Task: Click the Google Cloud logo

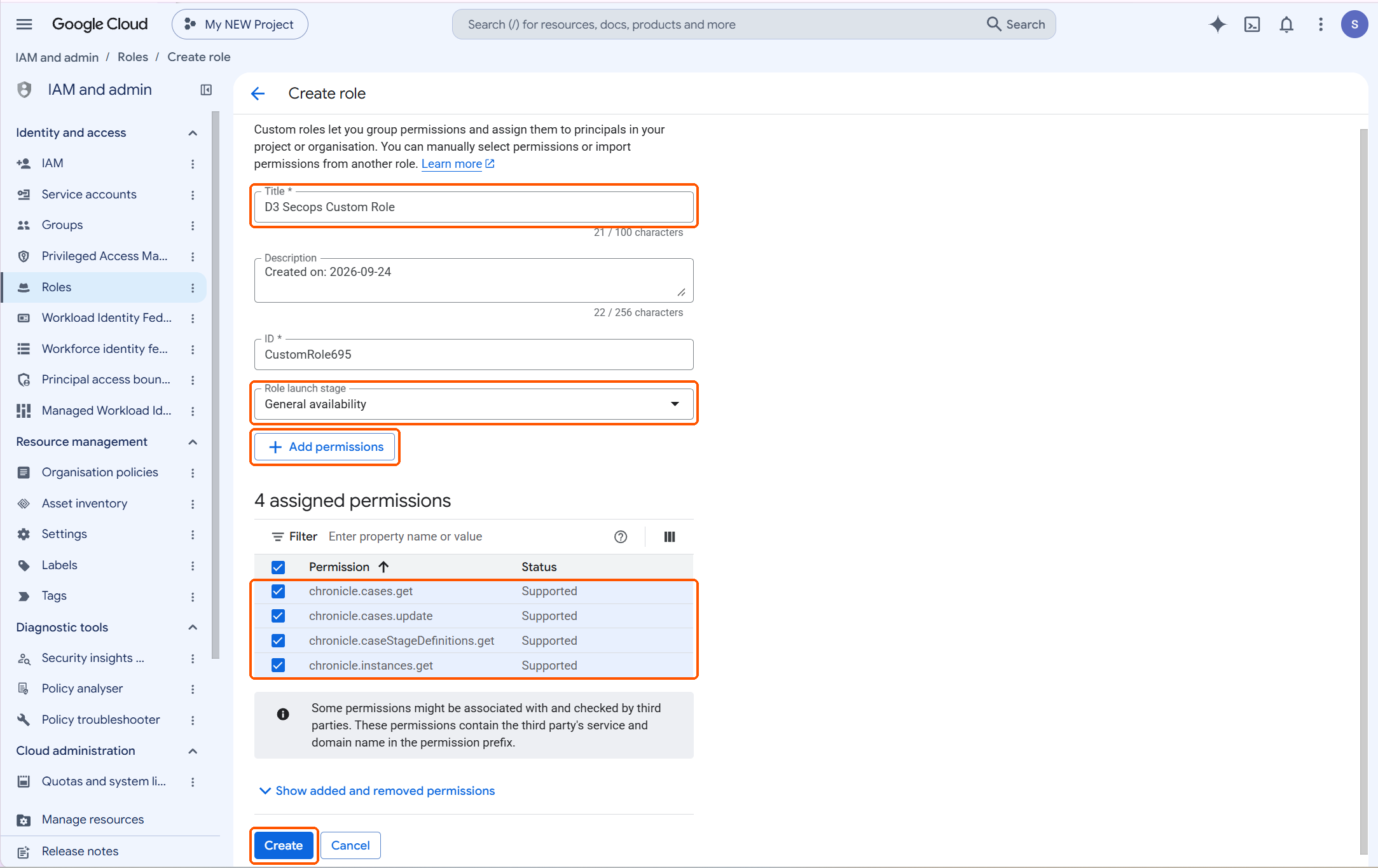Action: [x=100, y=24]
